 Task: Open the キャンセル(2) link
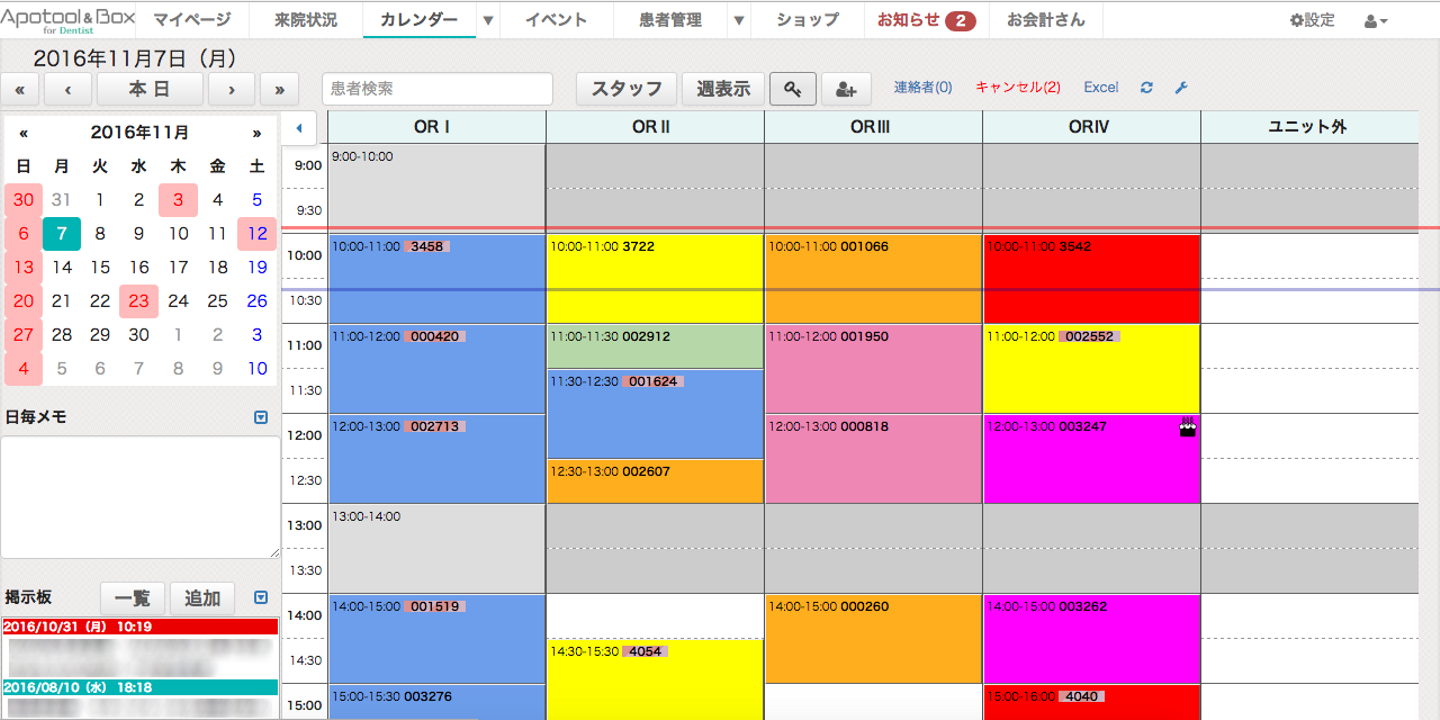(x=1018, y=88)
